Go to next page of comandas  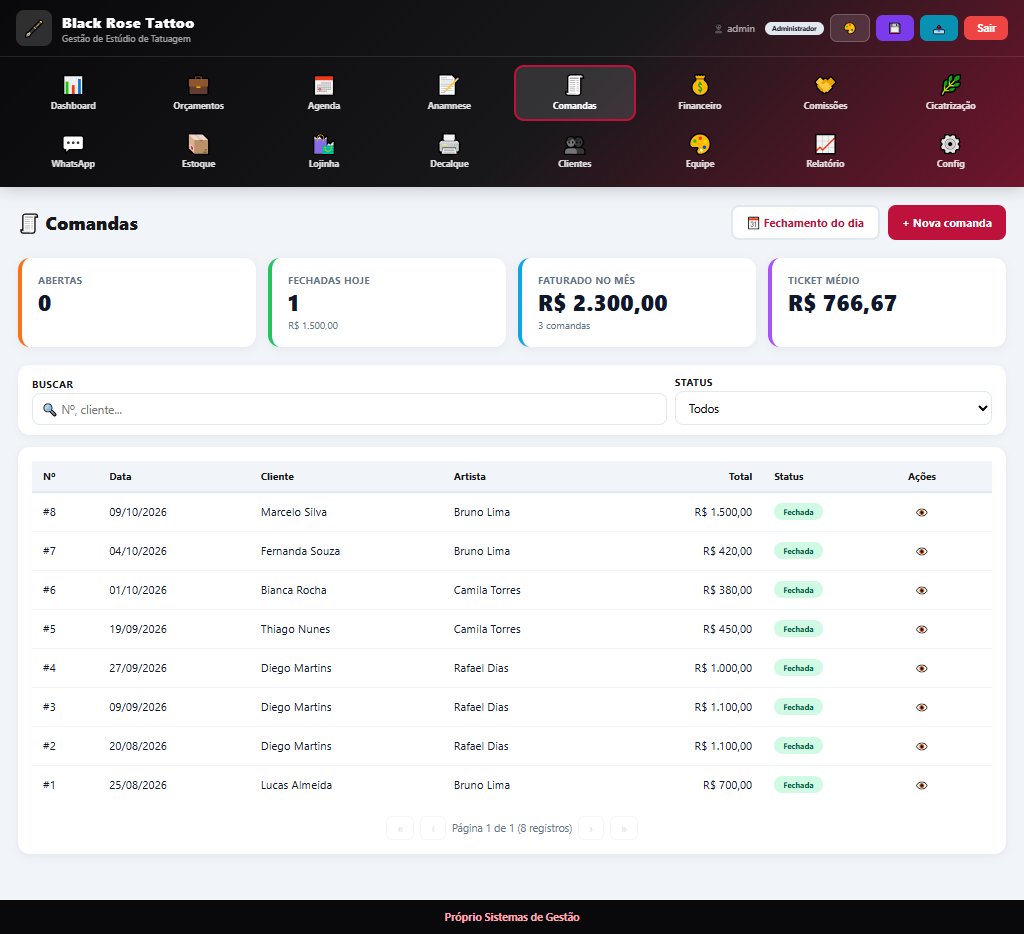click(x=591, y=828)
